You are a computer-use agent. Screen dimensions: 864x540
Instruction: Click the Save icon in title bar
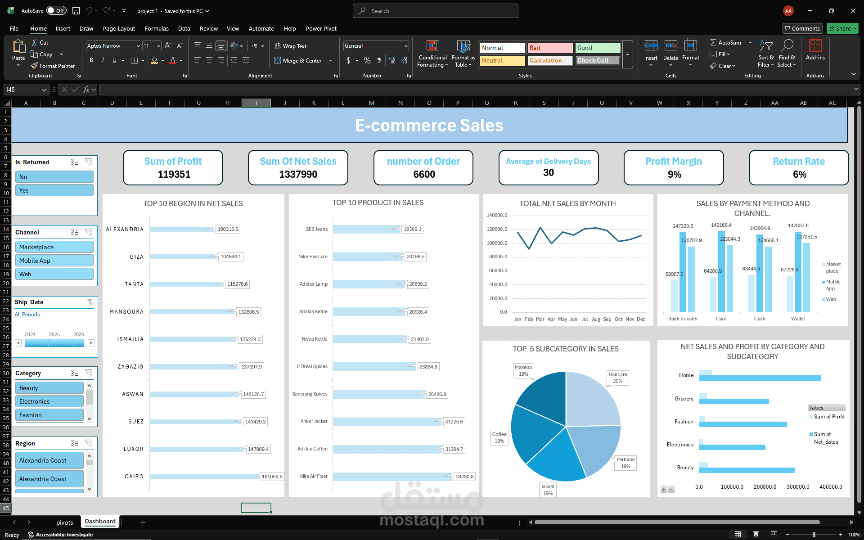75,10
